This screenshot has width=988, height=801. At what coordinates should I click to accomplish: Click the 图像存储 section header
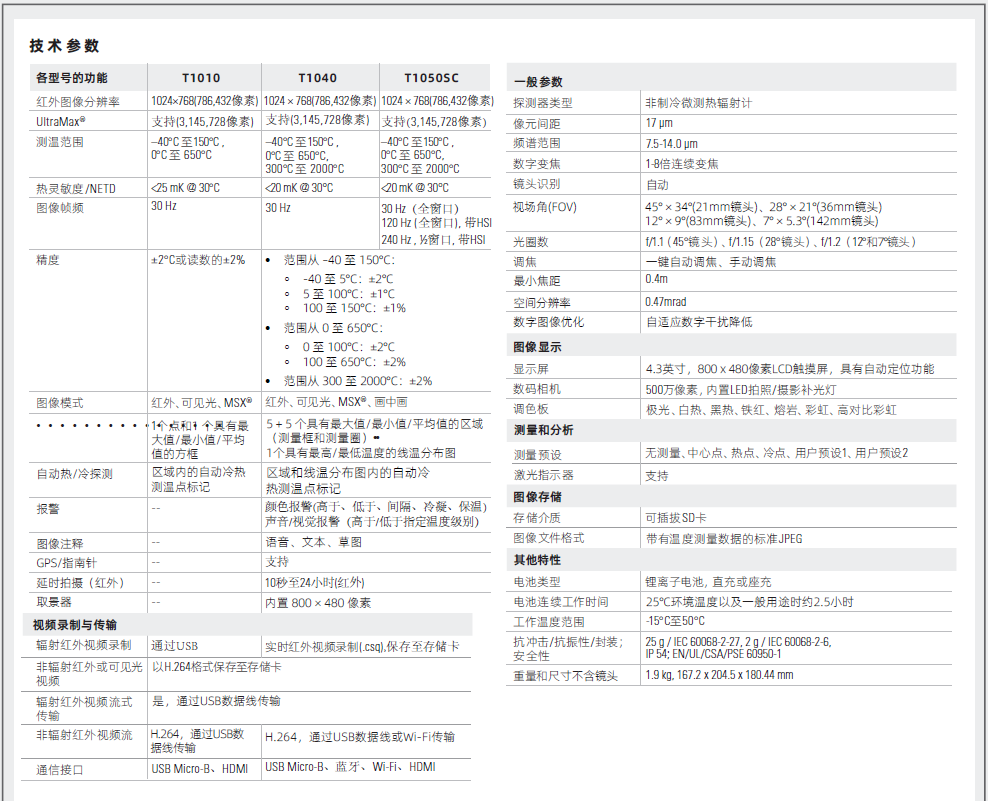(x=537, y=497)
